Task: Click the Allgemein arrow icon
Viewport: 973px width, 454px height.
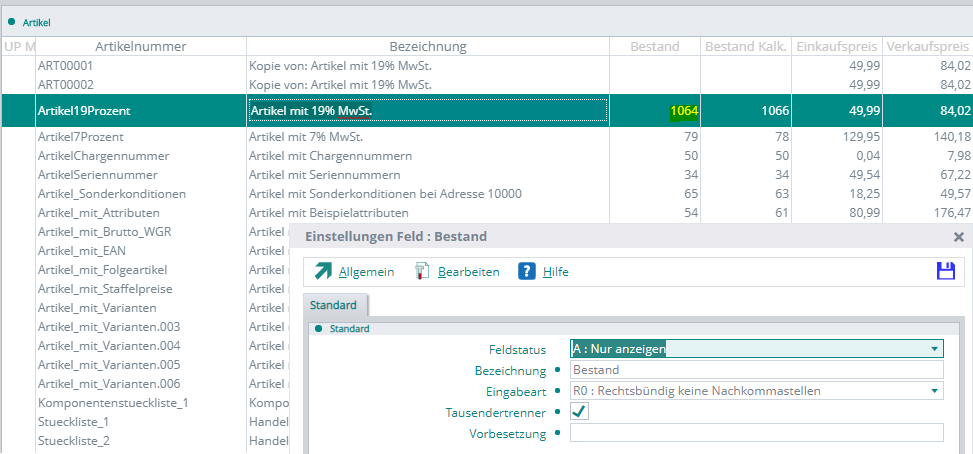Action: 323,272
